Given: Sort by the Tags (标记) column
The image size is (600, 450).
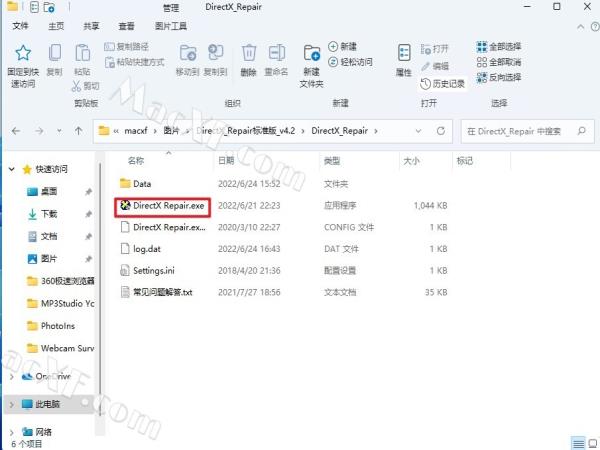Looking at the screenshot, I should pos(465,161).
